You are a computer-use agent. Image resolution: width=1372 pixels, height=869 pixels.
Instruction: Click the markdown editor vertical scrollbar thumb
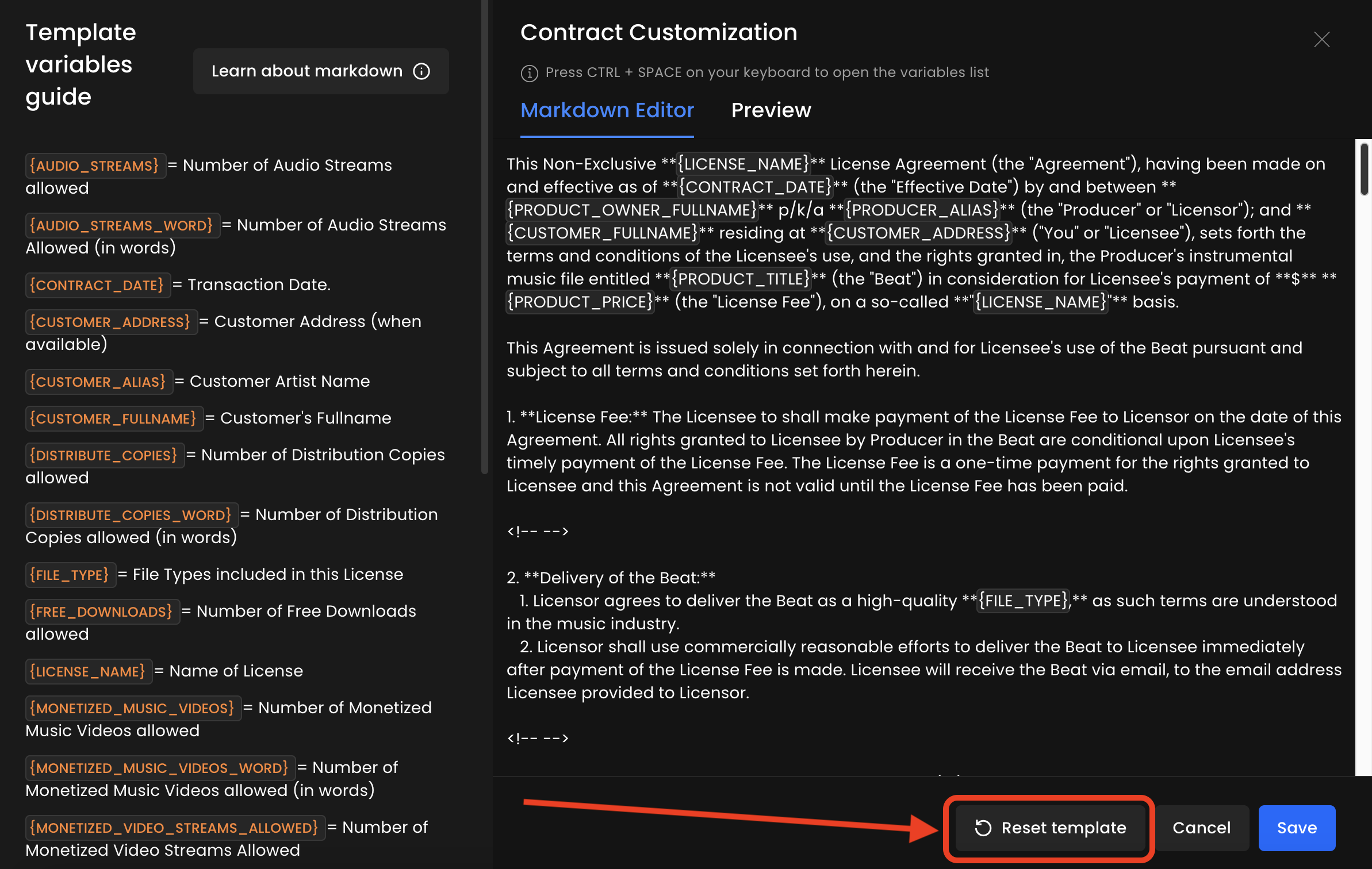point(1363,170)
